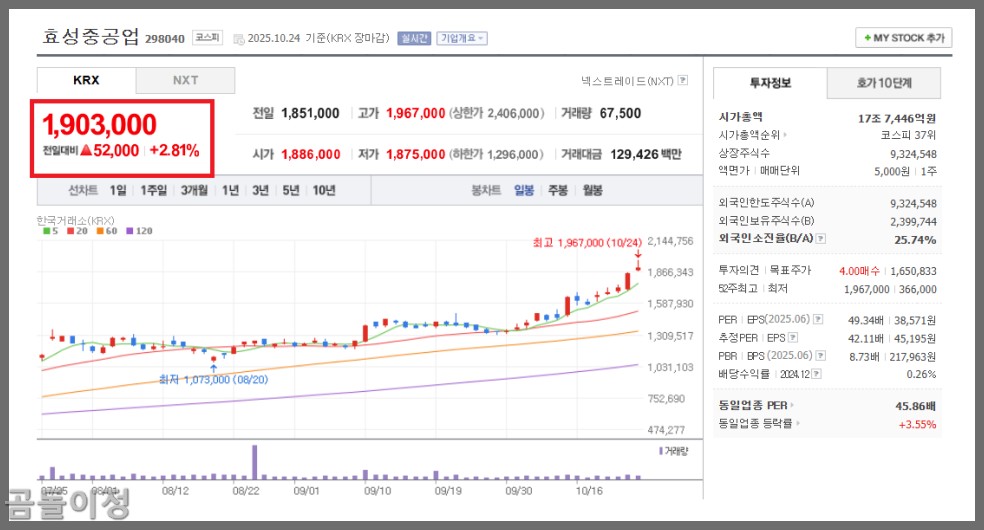Open the 투자정보 tab

(770, 83)
